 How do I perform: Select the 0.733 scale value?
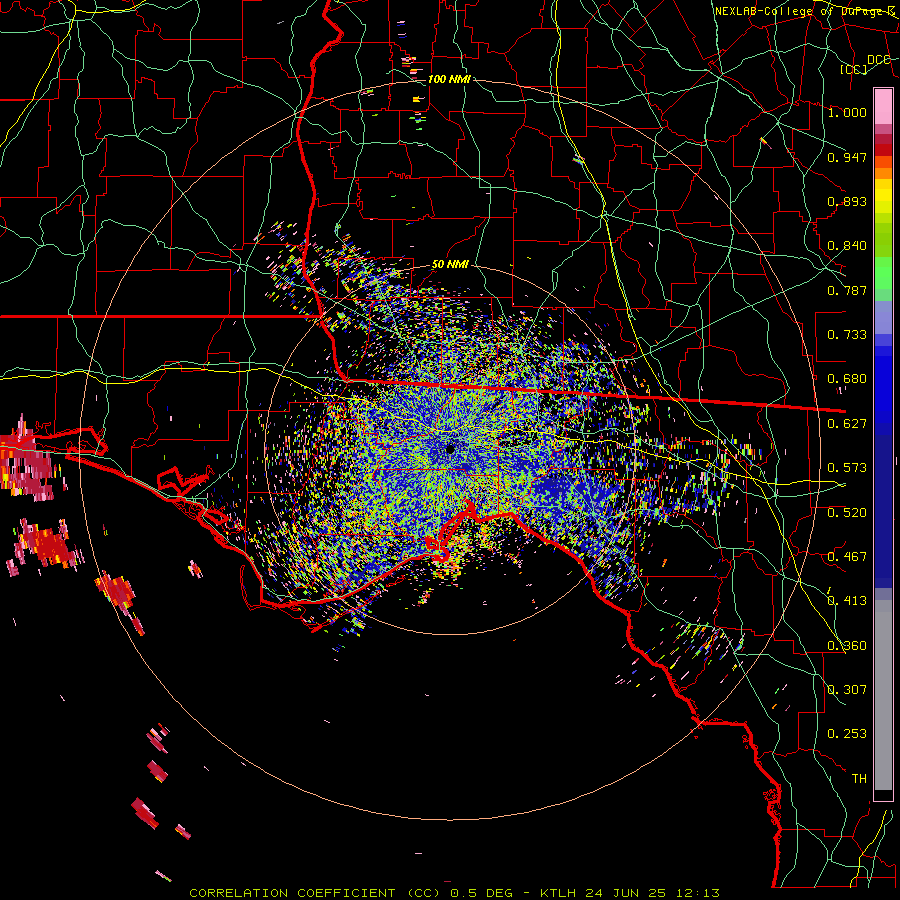[847, 335]
